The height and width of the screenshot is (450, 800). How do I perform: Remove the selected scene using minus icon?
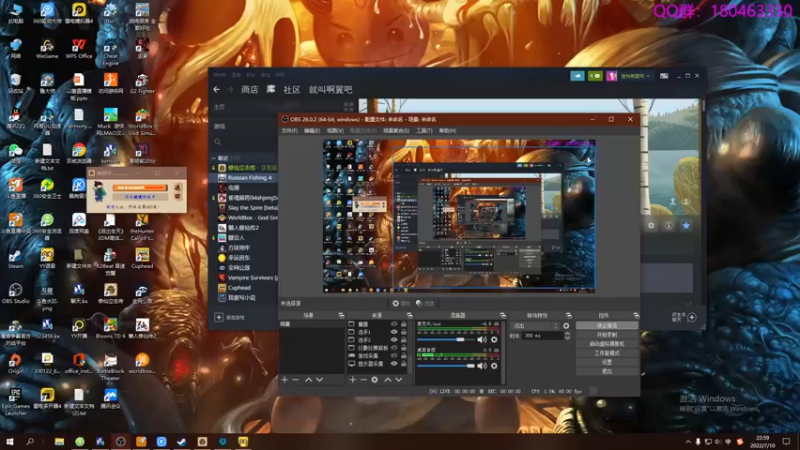point(295,380)
